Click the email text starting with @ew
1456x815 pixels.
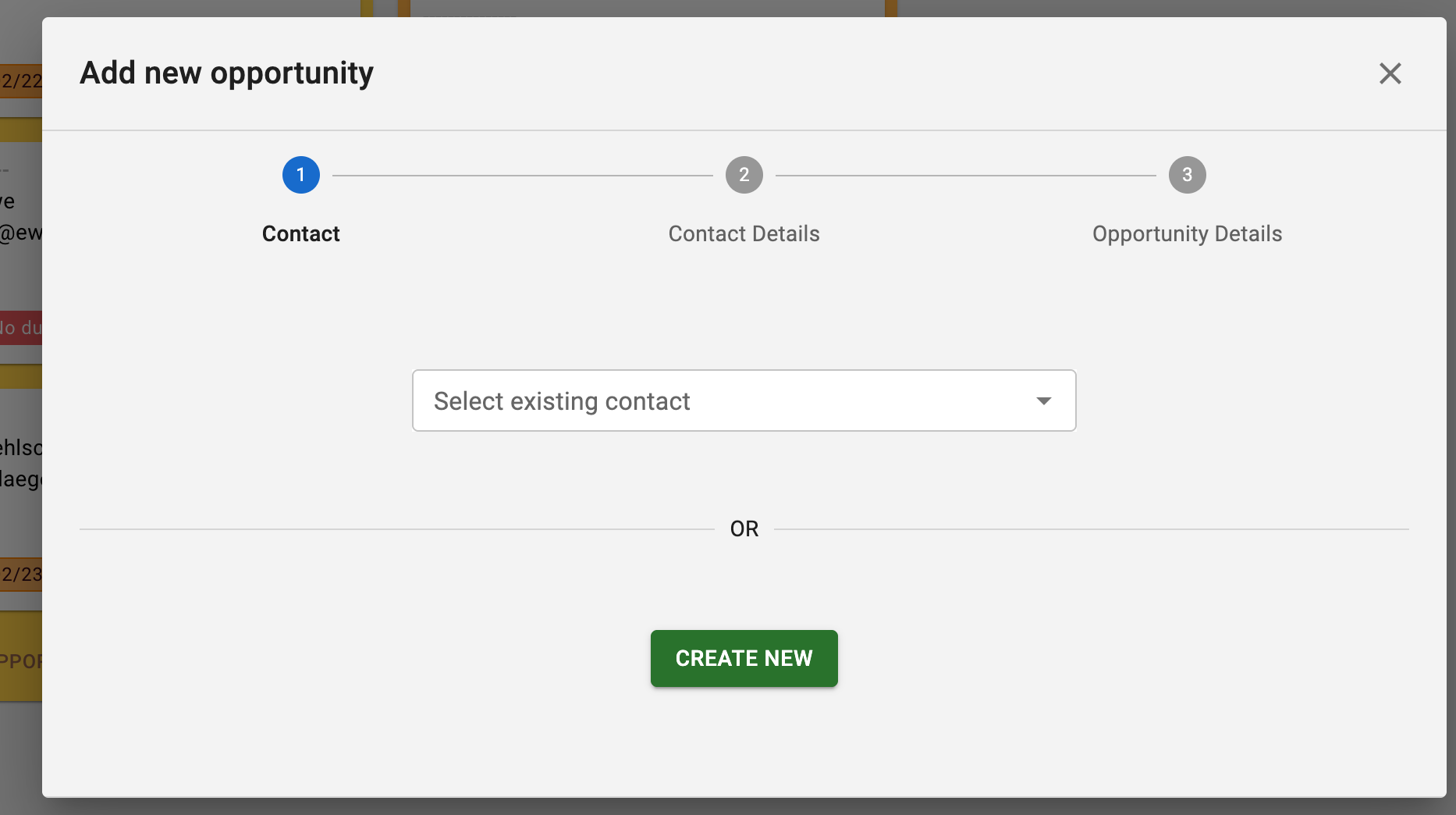point(20,233)
